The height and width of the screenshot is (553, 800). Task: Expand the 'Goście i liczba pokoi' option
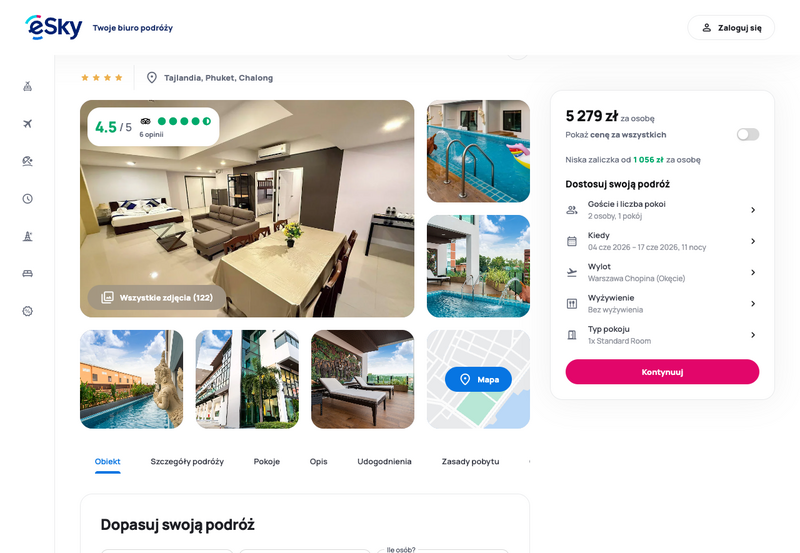coord(662,210)
